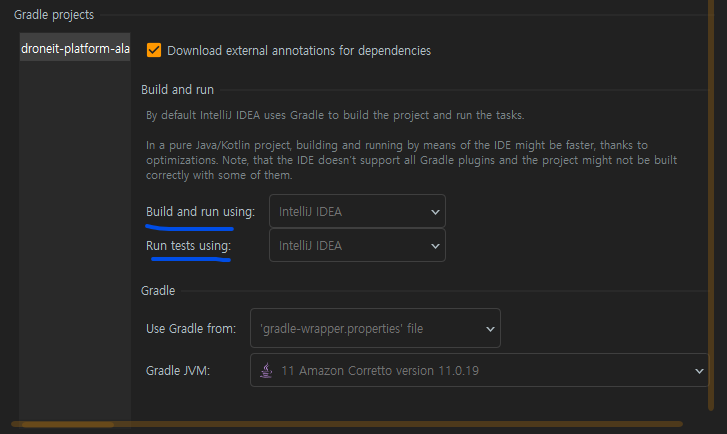This screenshot has width=727, height=434.
Task: Click the vertical scrollbar on the right edge
Action: (711, 204)
